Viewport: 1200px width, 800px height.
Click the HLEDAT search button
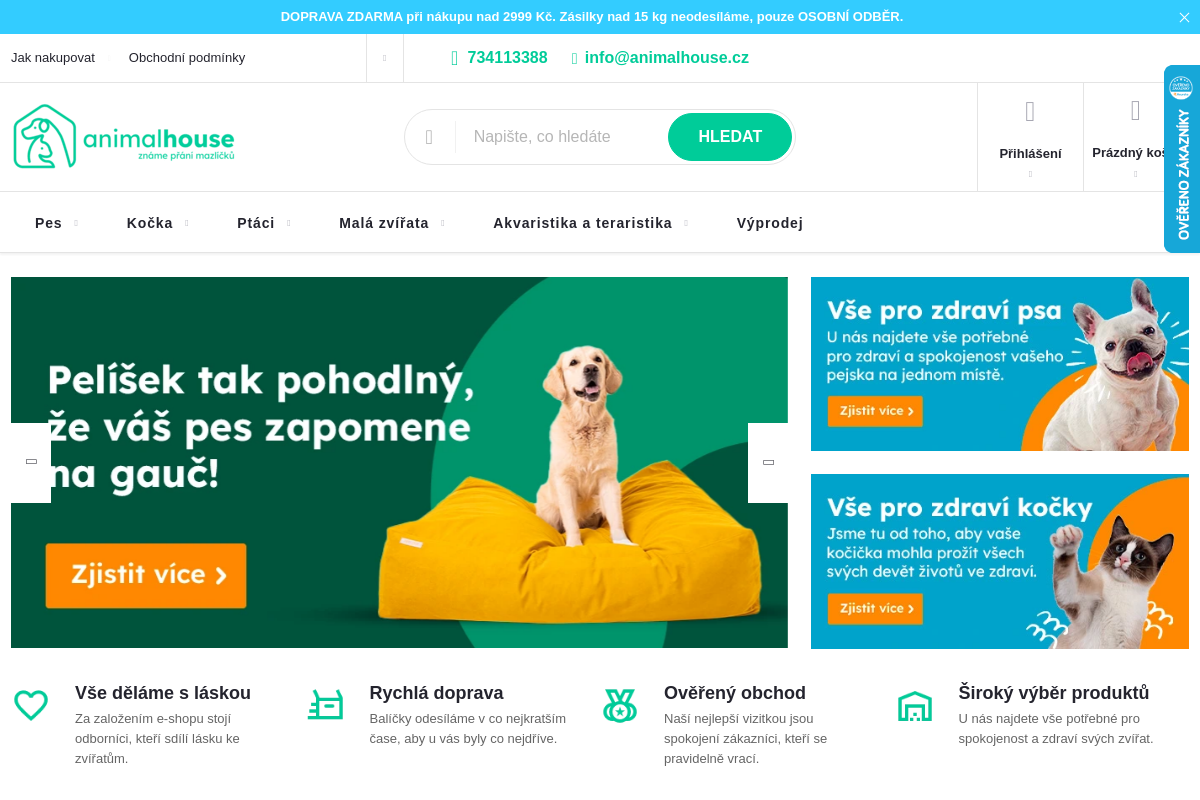point(730,137)
